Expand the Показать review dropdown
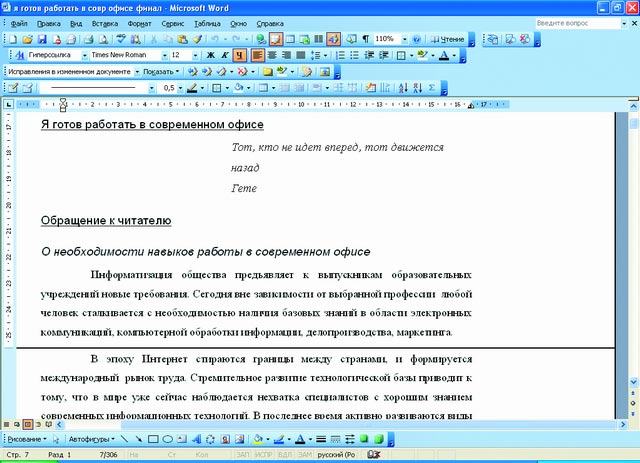This screenshot has height=463, width=640. tap(161, 71)
